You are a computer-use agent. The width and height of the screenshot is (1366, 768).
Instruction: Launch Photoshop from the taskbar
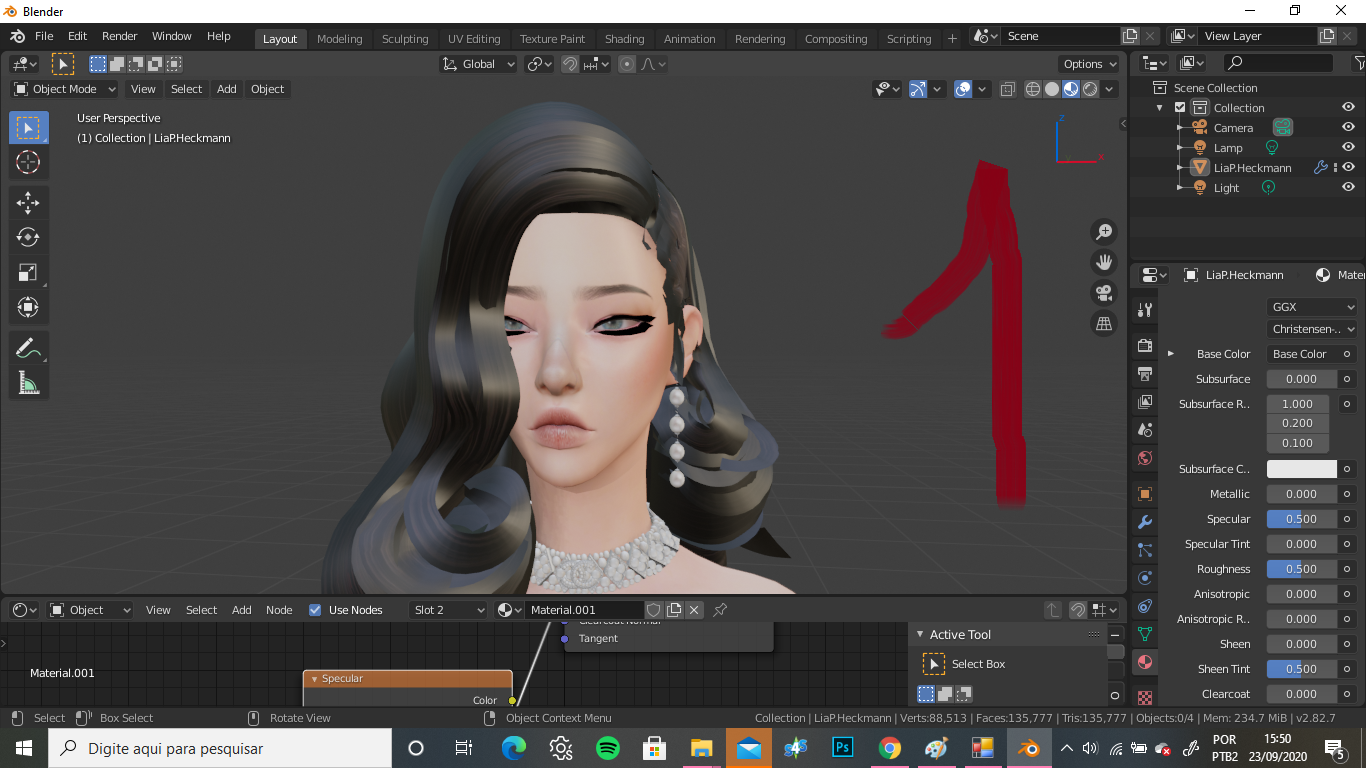click(842, 747)
